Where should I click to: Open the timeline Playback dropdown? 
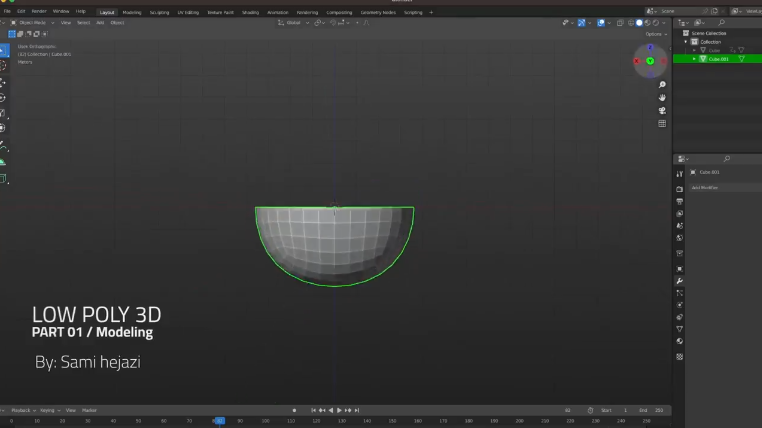23,411
